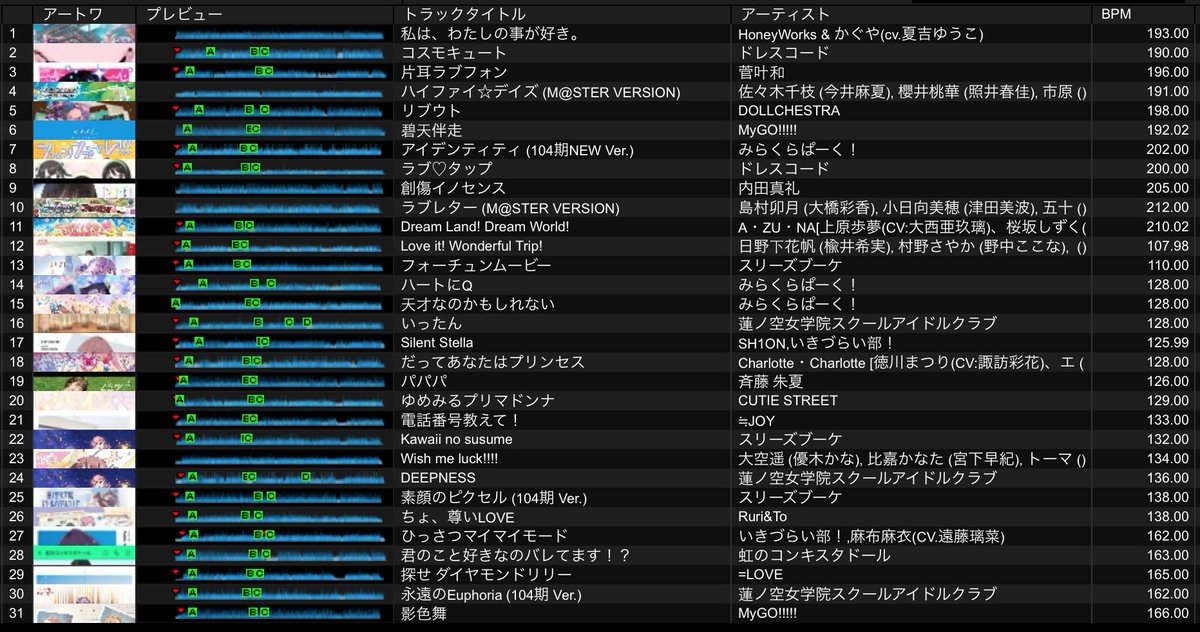Image resolution: width=1200 pixels, height=632 pixels.
Task: Click artist ≒JOY
Action: click(x=757, y=420)
